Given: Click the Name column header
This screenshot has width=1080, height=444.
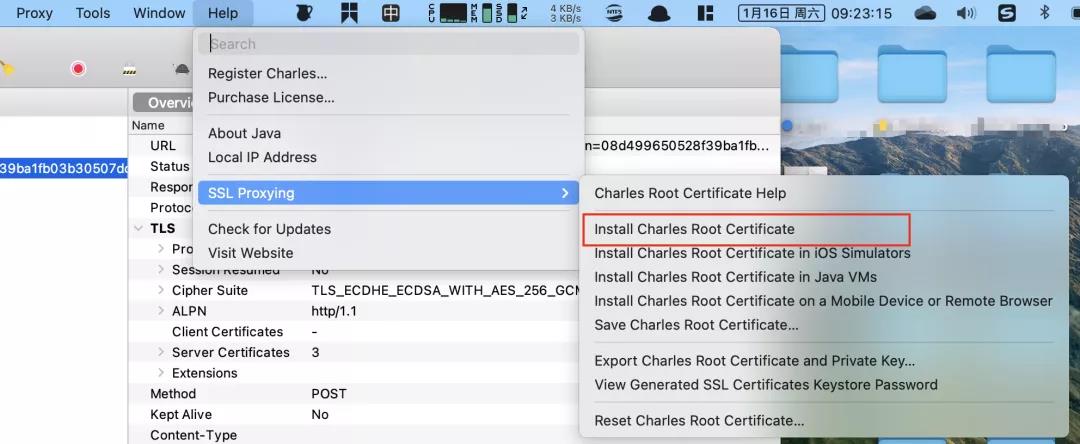Looking at the screenshot, I should [148, 125].
